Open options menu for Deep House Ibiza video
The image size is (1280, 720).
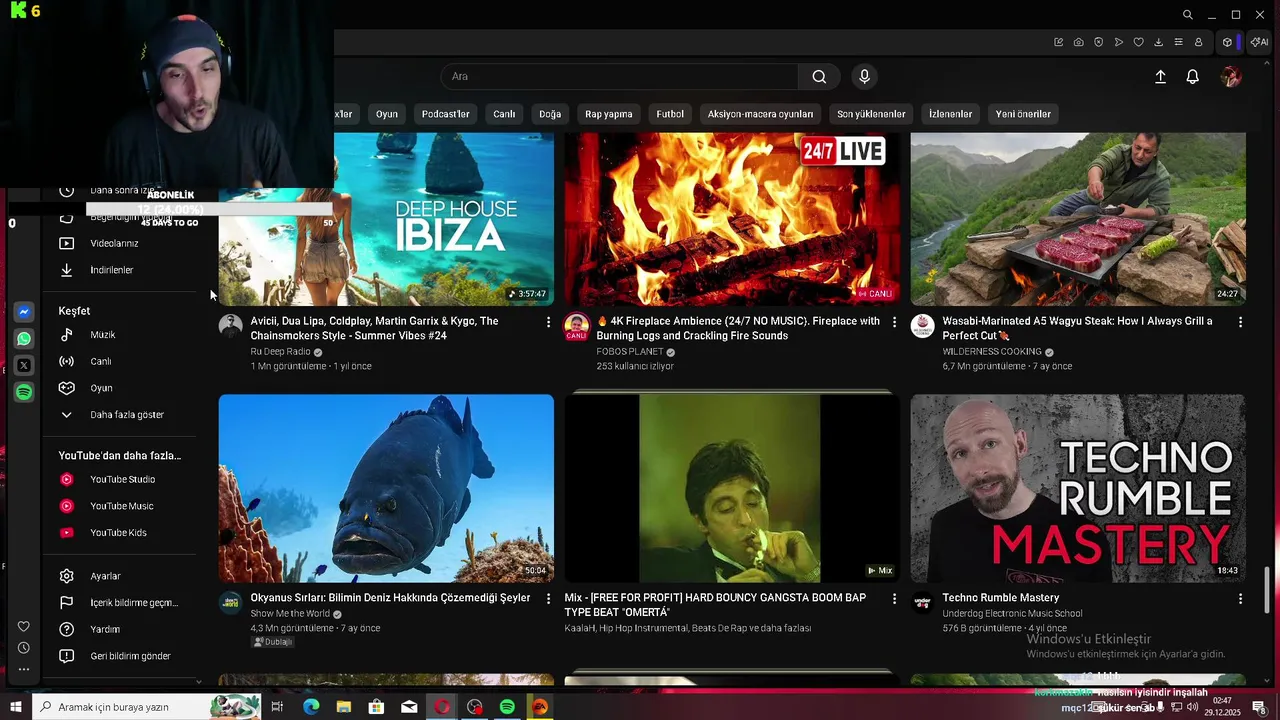tap(548, 322)
